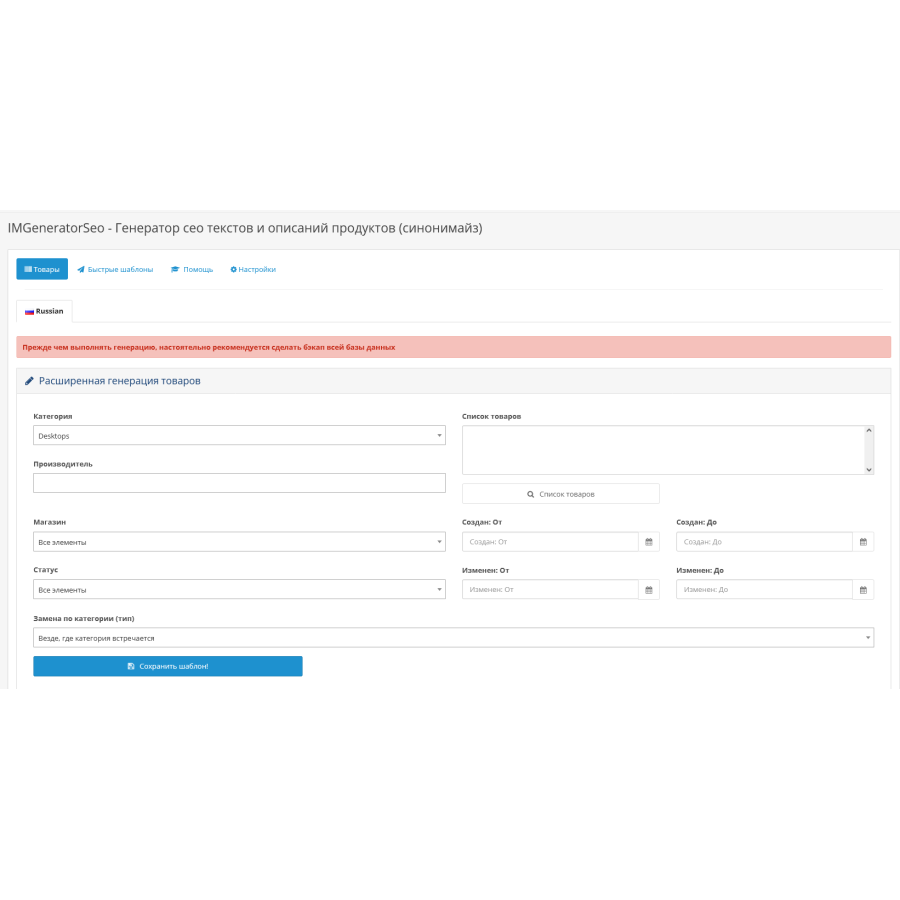This screenshot has height=900, width=900.
Task: Open calendar for Изменен: От
Action: [649, 589]
